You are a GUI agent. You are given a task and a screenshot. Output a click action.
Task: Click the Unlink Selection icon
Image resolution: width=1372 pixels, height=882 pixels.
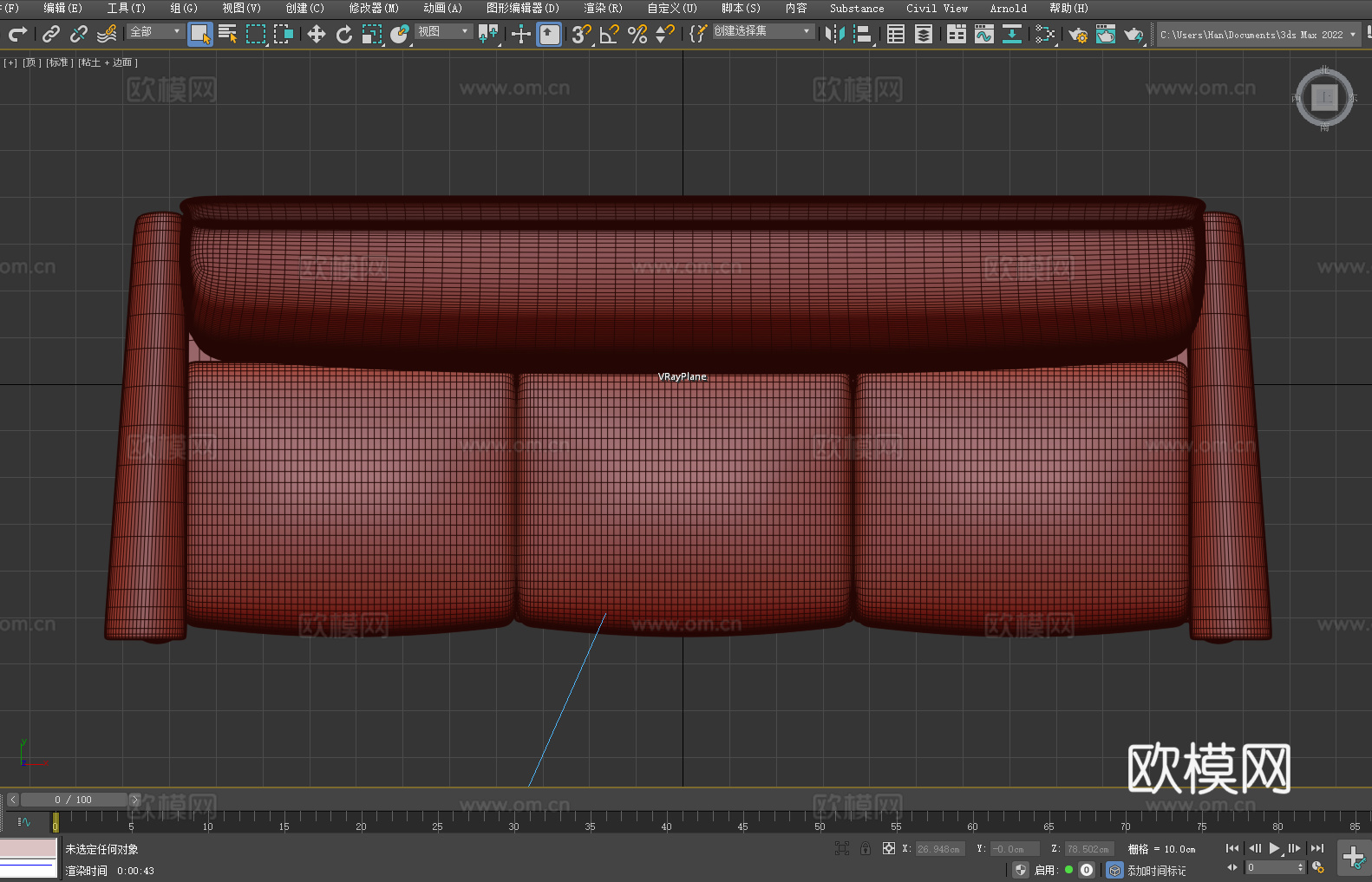click(79, 35)
